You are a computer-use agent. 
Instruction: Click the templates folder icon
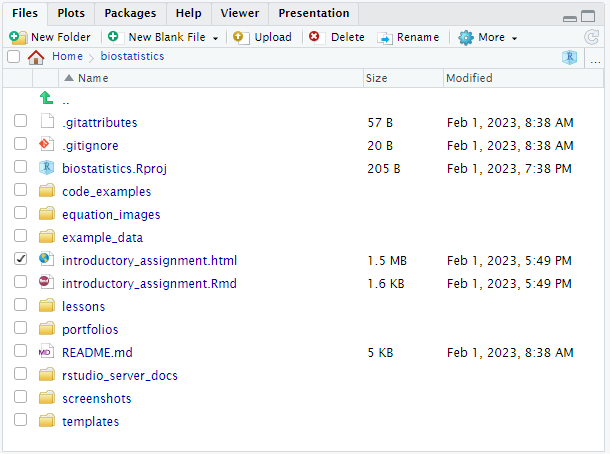(47, 421)
